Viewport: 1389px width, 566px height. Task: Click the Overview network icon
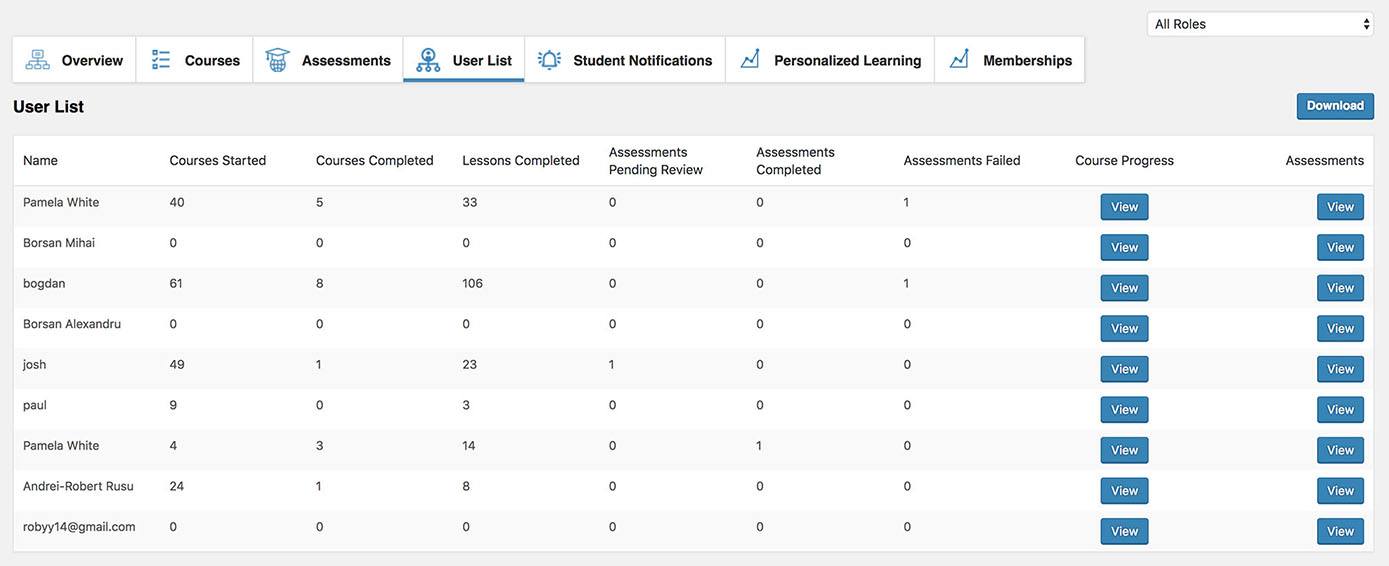37,60
